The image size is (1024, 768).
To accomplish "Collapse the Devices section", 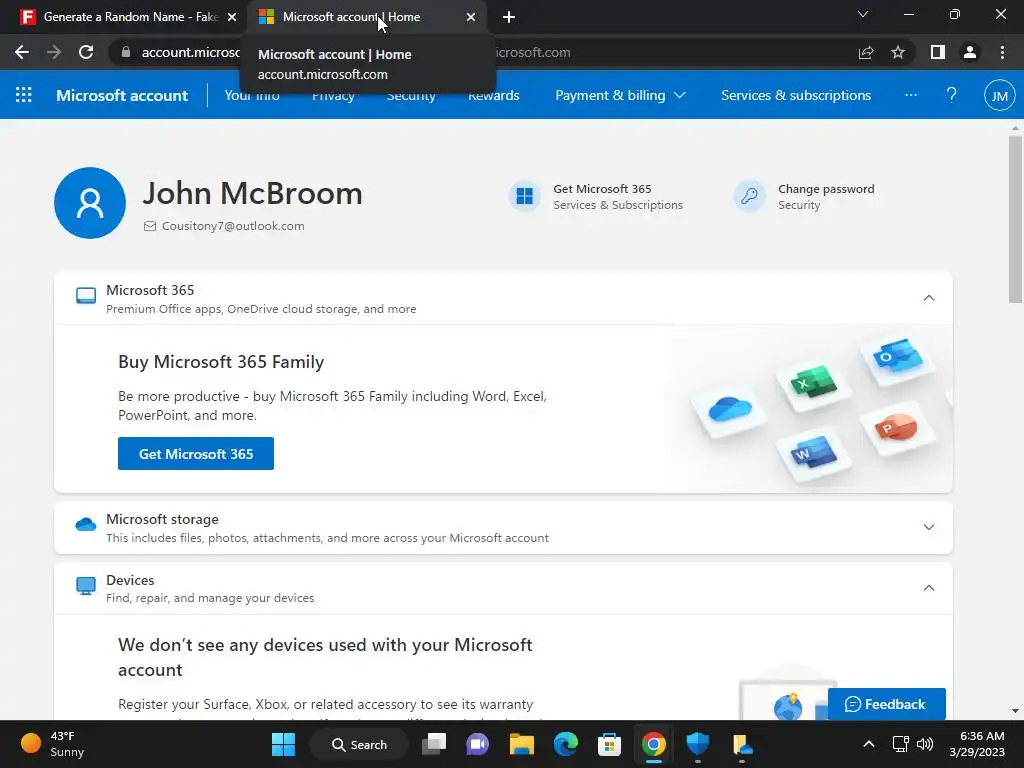I will [929, 588].
